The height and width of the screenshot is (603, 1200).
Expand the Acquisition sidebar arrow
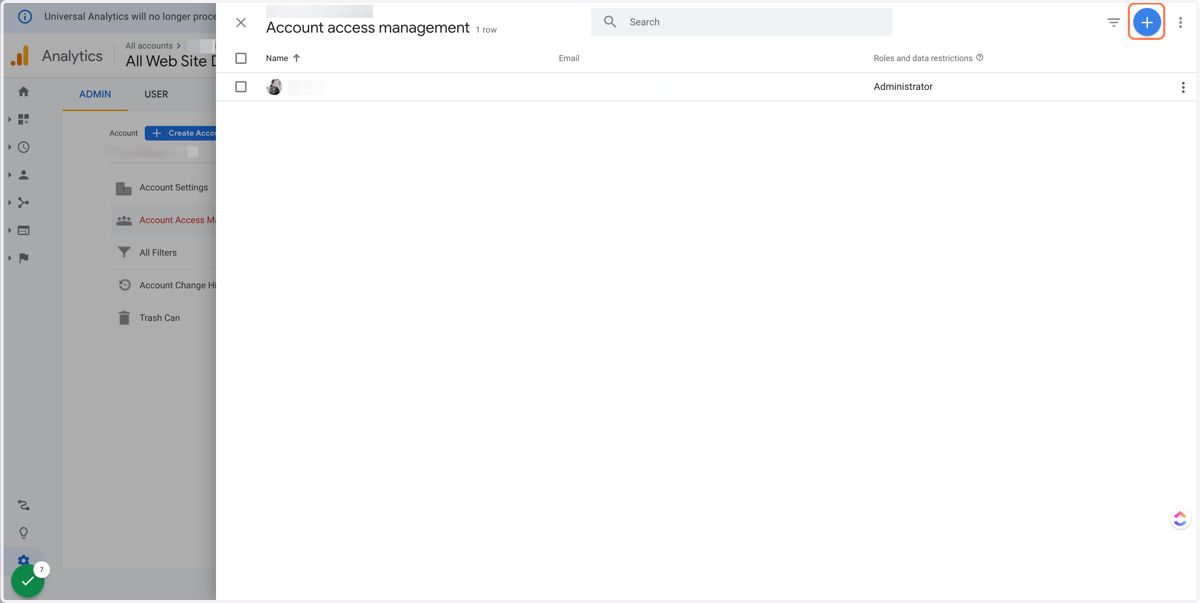10,203
